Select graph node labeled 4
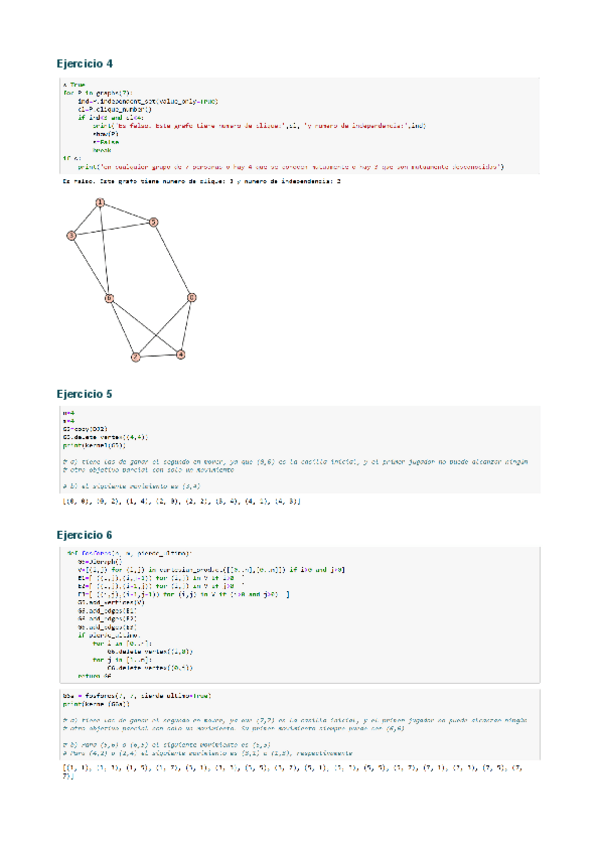600x848 pixels. point(180,354)
